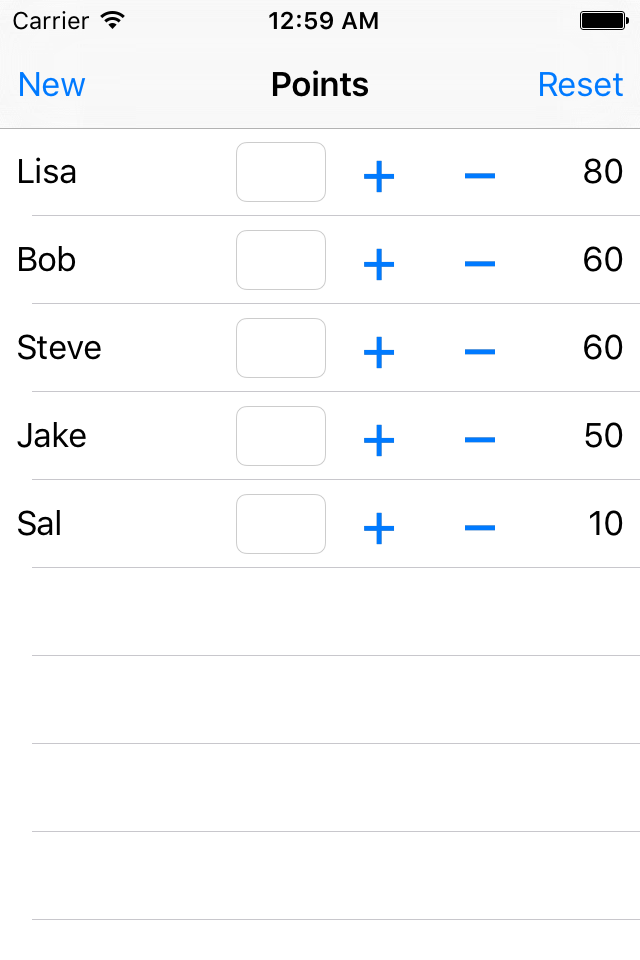Create a New player entry
640x960 pixels.
point(51,84)
